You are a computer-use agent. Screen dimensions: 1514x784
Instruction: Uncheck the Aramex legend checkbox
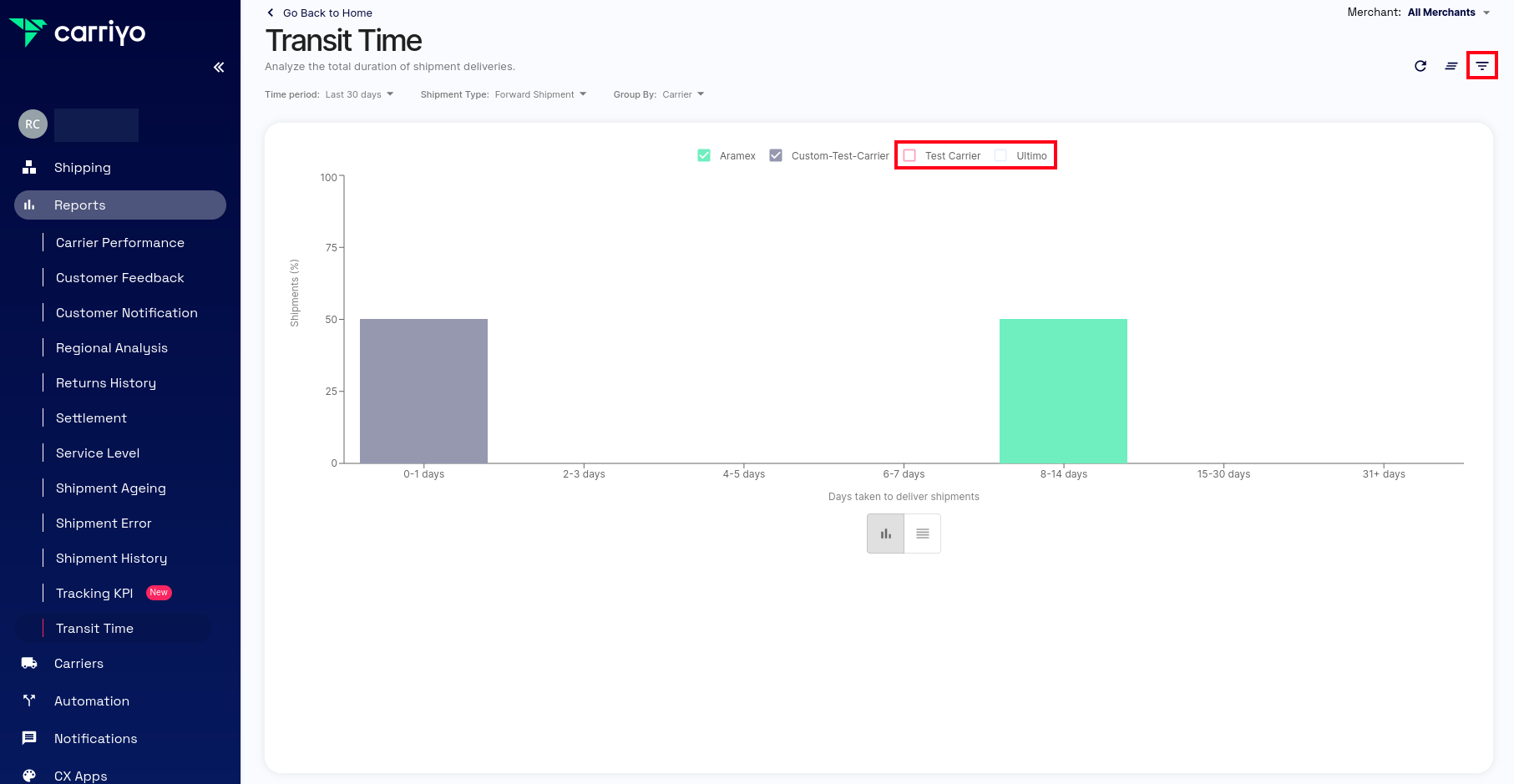click(x=704, y=156)
